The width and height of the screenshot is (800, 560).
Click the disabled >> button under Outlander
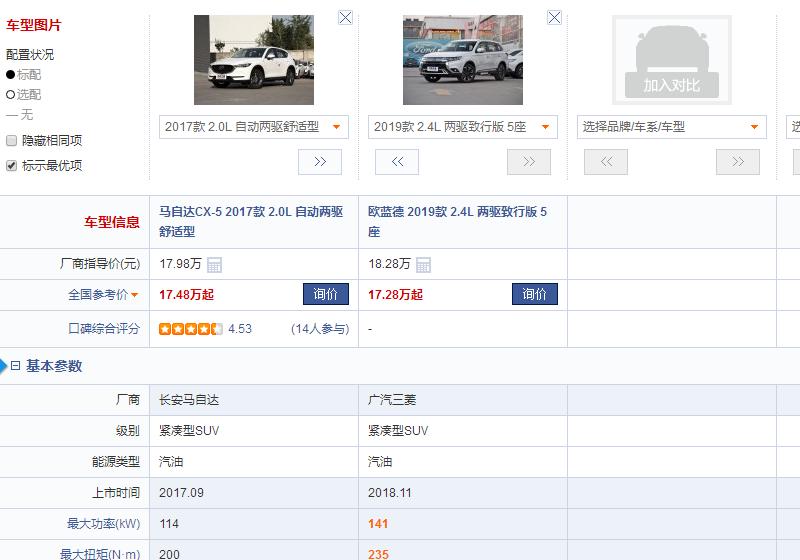(x=529, y=162)
